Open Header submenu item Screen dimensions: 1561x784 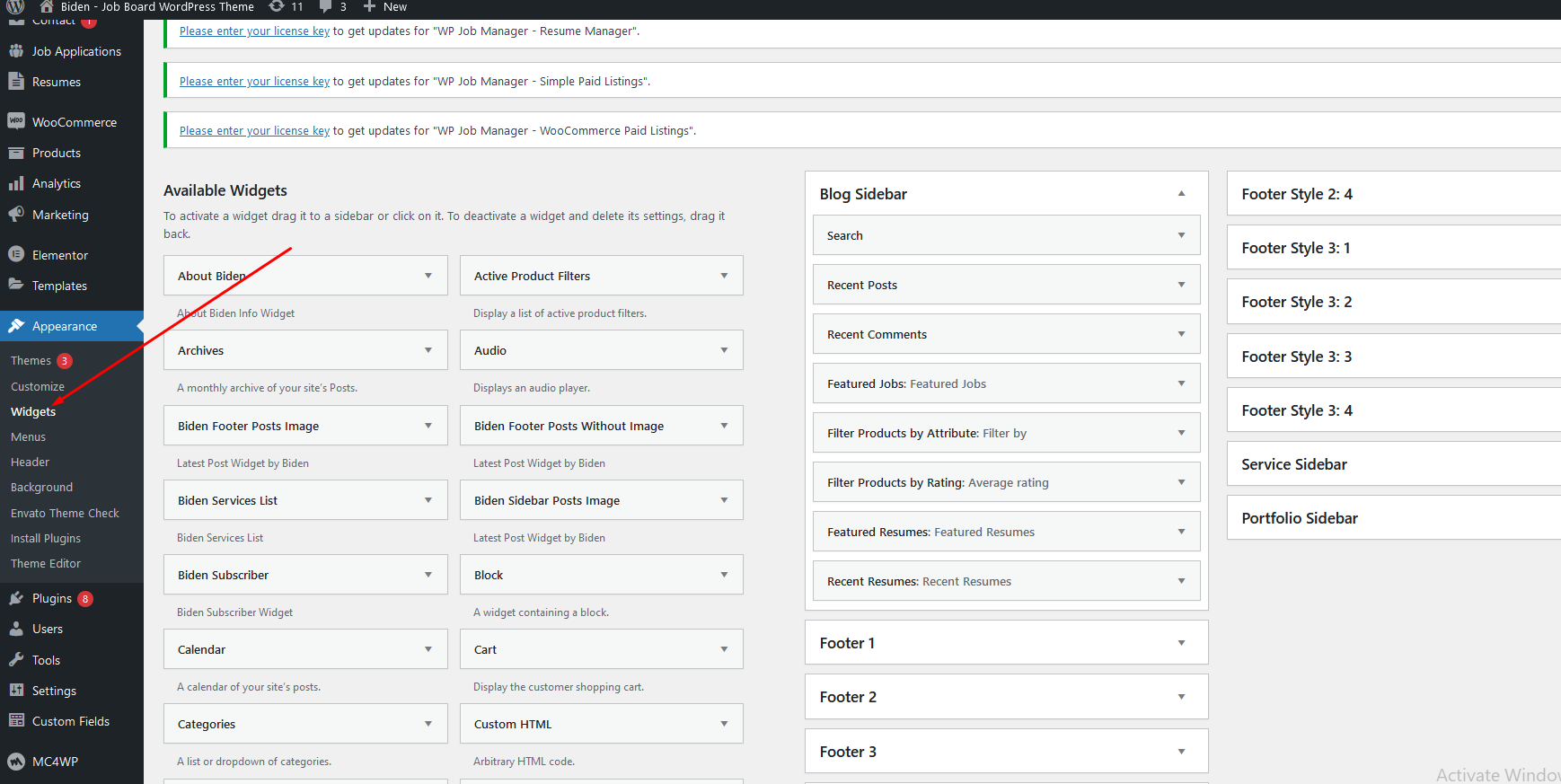point(30,462)
